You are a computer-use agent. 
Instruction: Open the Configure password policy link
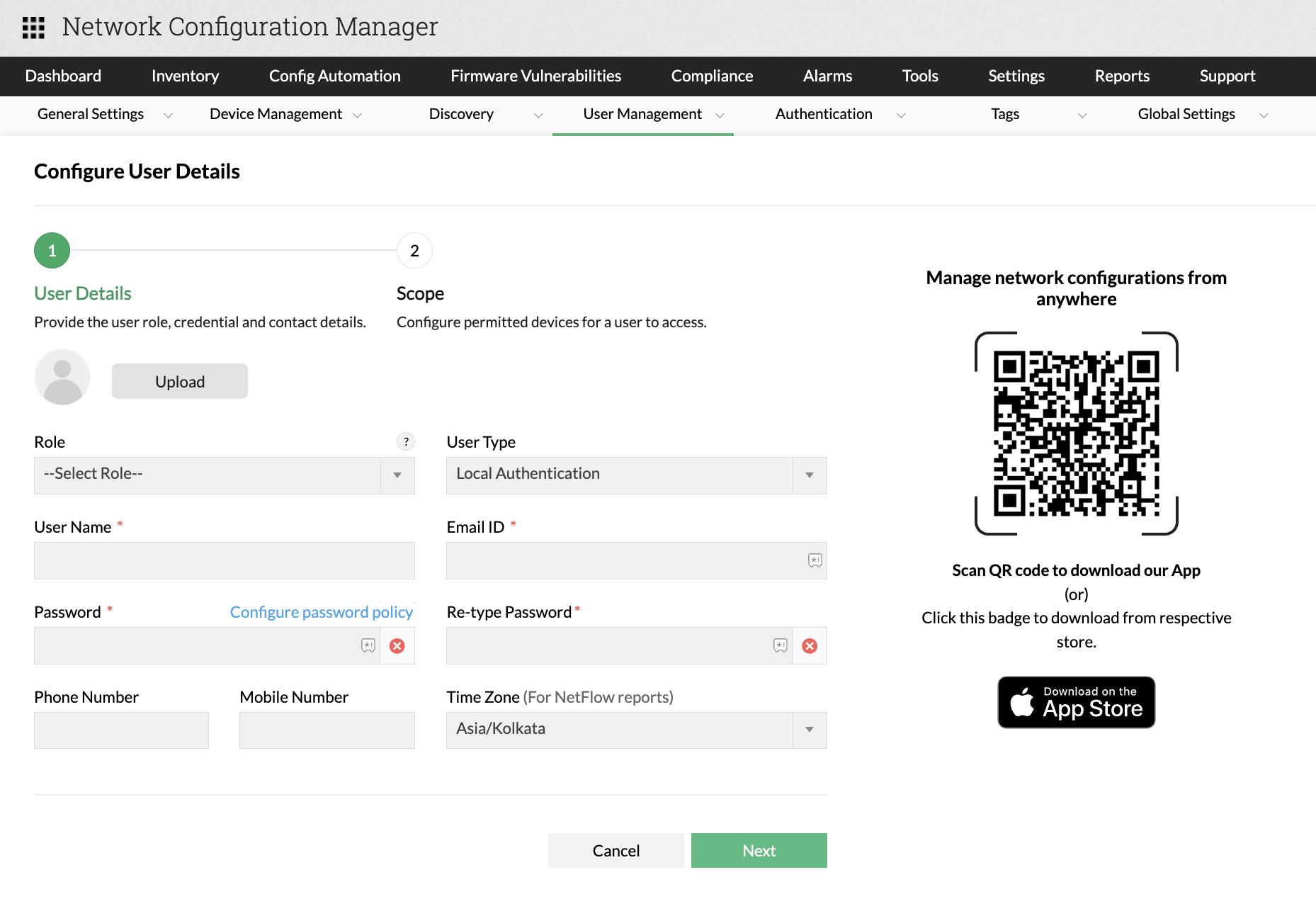pos(321,612)
